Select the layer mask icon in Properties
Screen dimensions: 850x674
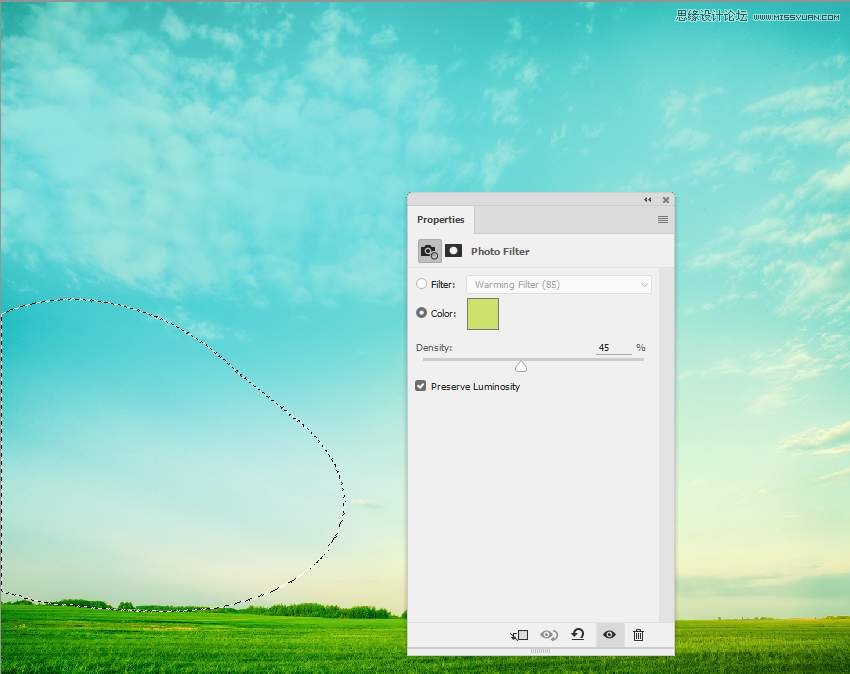(453, 251)
